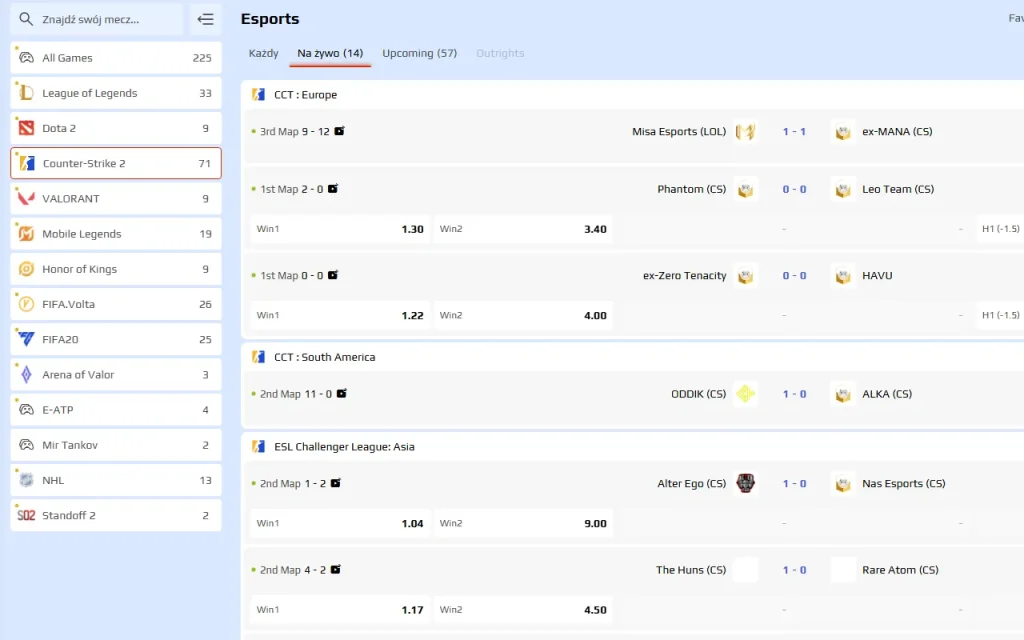Open the Outrights tab

pyautogui.click(x=500, y=53)
